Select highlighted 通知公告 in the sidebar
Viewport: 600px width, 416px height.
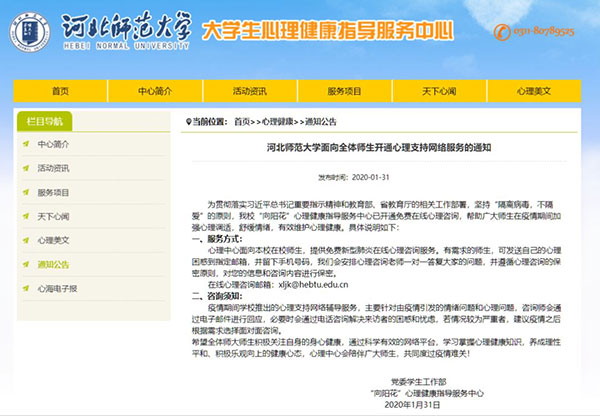pyautogui.click(x=53, y=264)
